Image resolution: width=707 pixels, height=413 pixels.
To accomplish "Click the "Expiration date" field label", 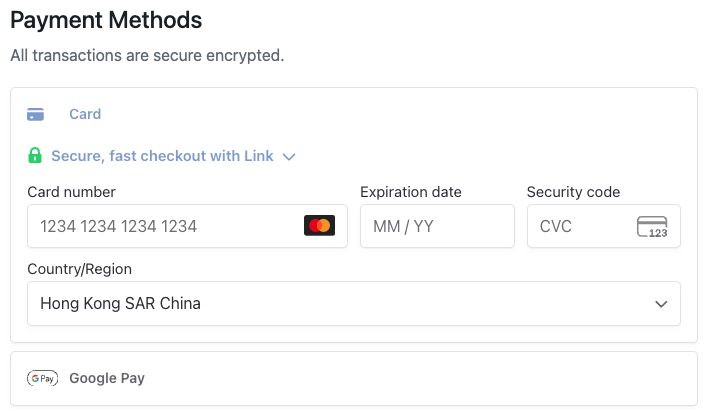I will point(411,192).
